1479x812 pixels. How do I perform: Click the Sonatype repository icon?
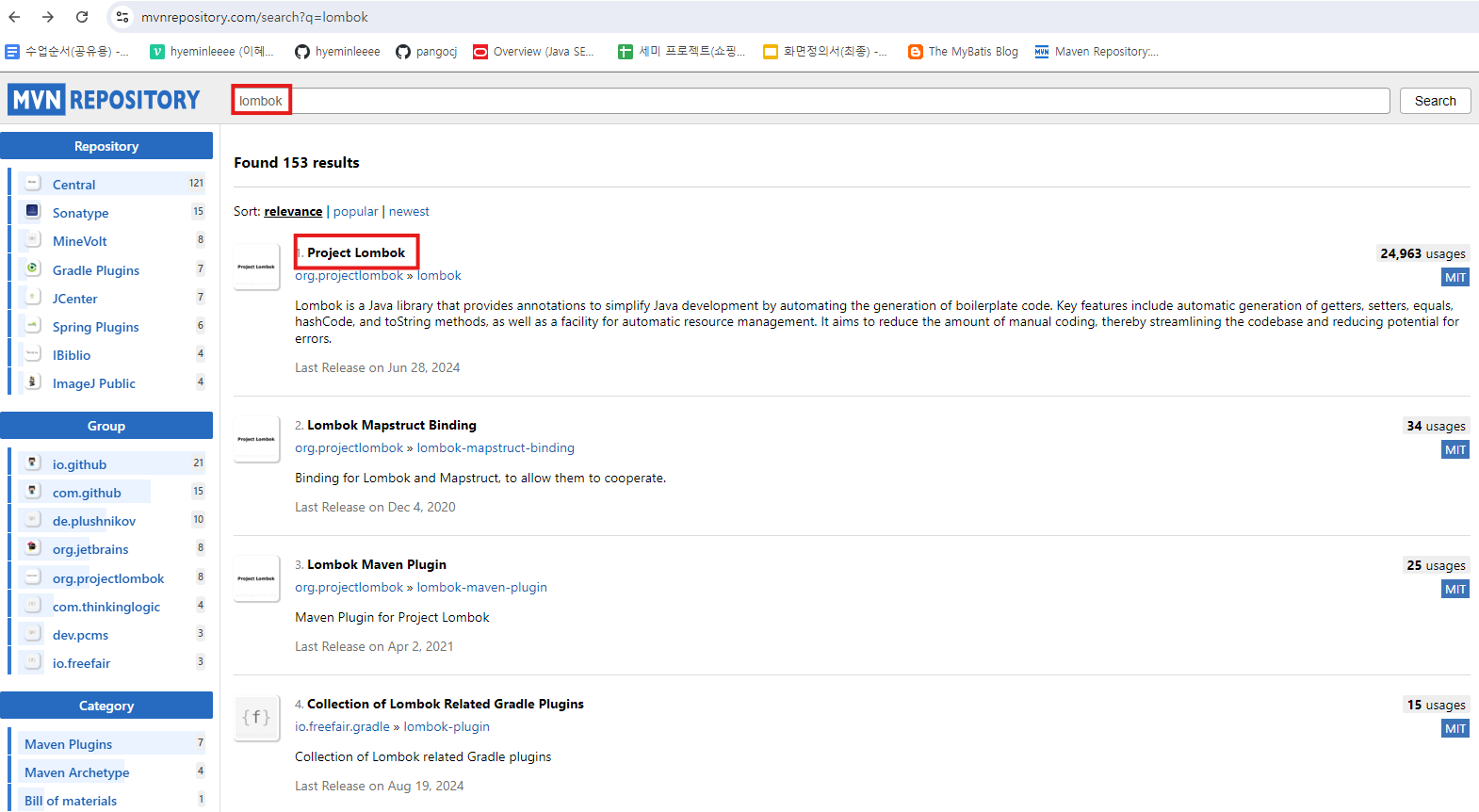33,211
